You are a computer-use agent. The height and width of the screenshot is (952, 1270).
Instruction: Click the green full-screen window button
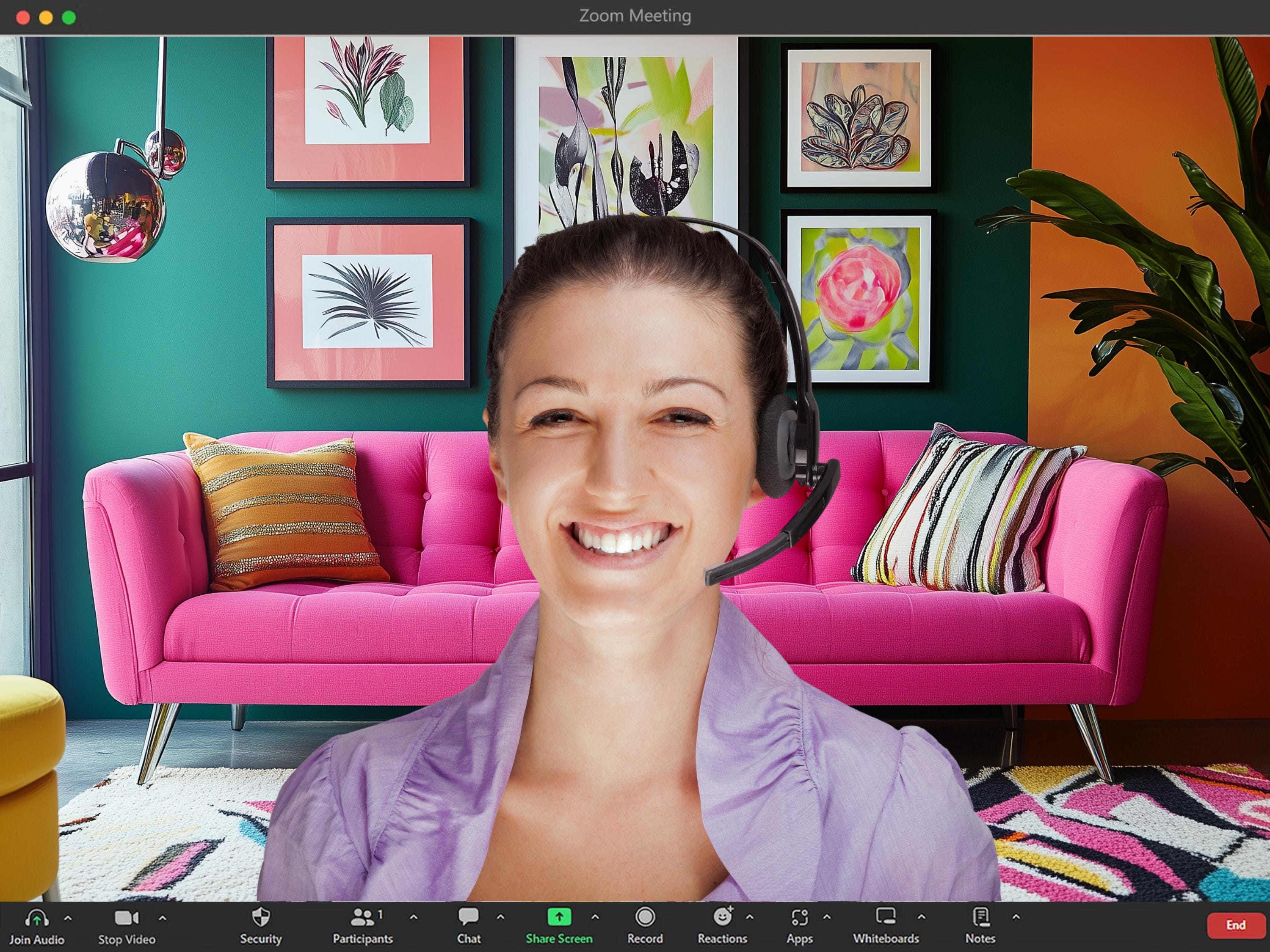pos(69,17)
